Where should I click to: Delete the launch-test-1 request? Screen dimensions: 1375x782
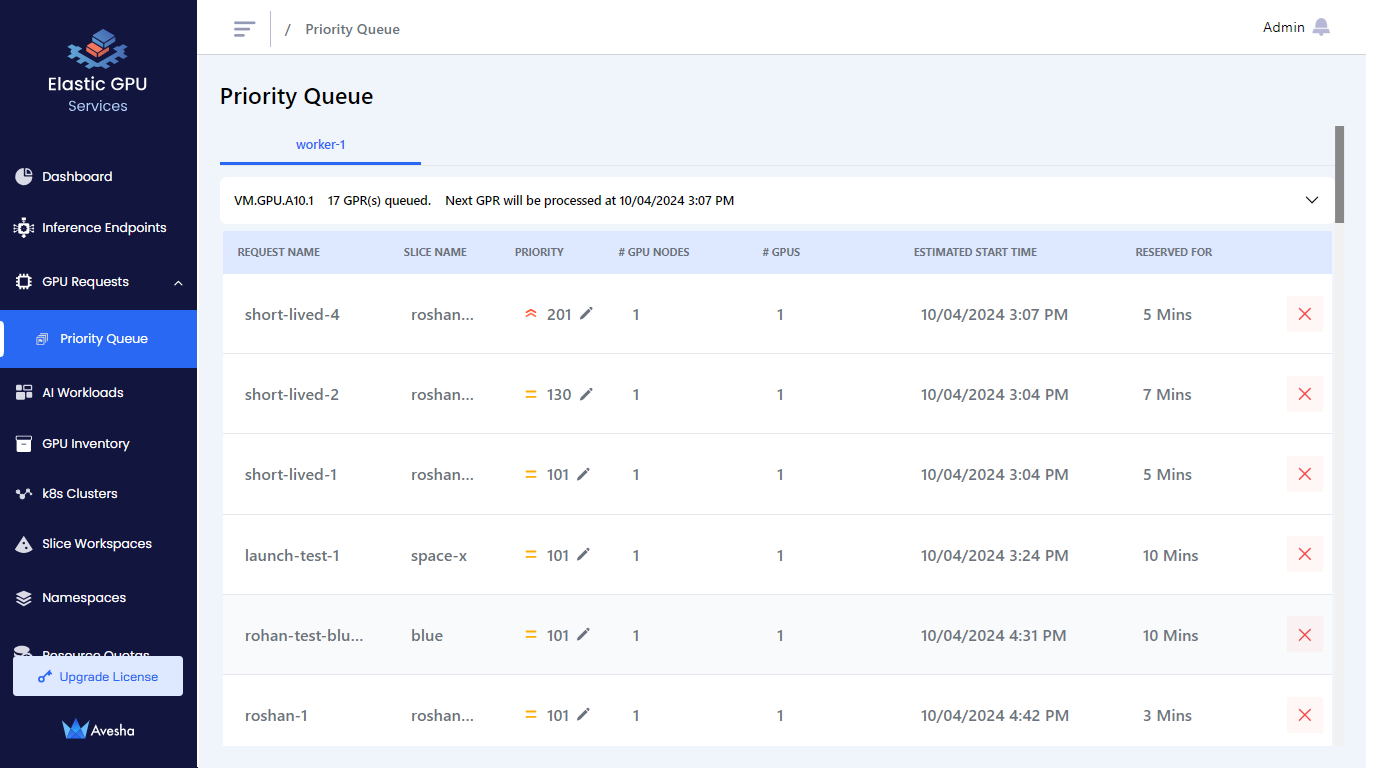[1304, 554]
